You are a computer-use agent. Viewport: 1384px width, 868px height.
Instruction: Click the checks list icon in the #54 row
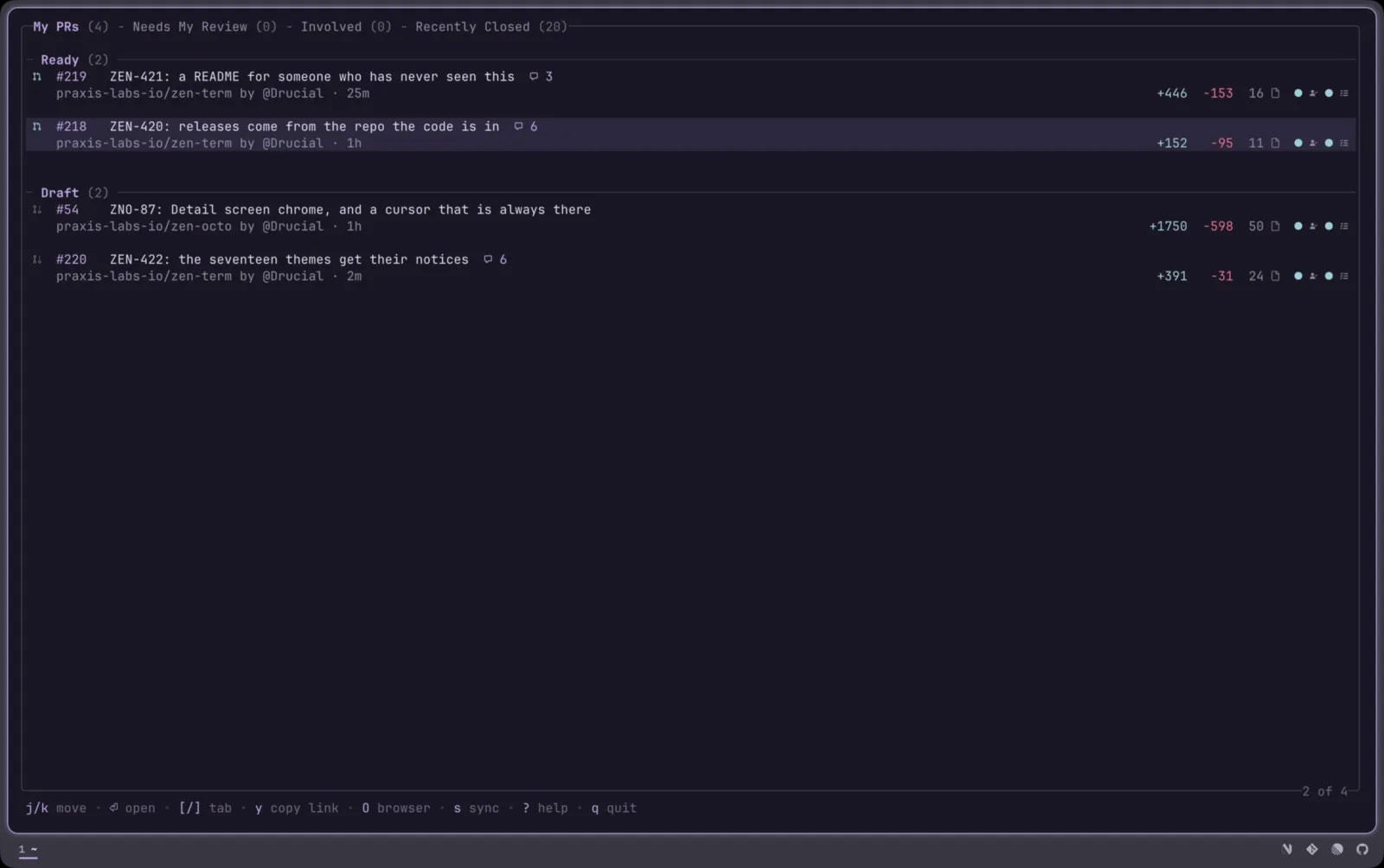(x=1344, y=227)
